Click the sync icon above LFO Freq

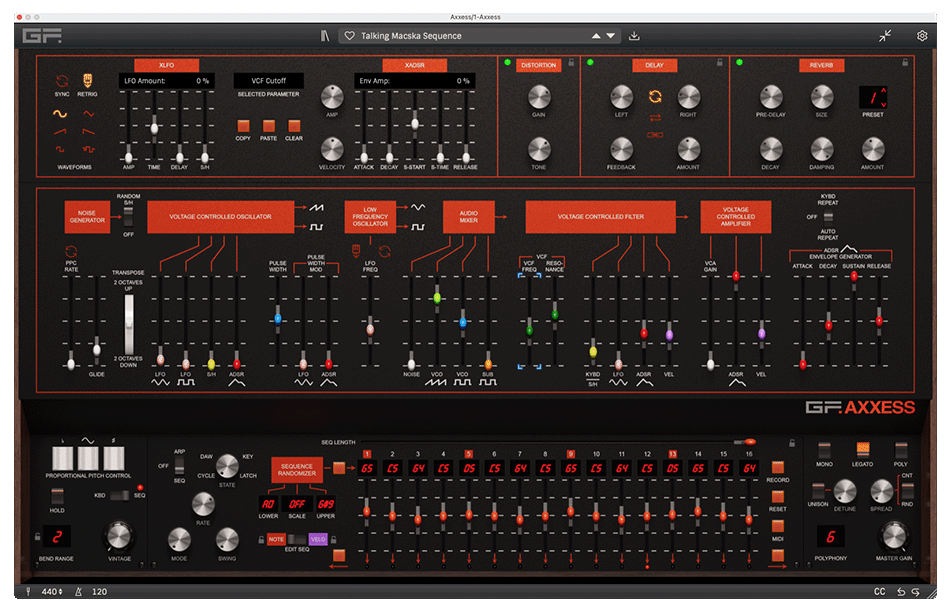click(384, 251)
